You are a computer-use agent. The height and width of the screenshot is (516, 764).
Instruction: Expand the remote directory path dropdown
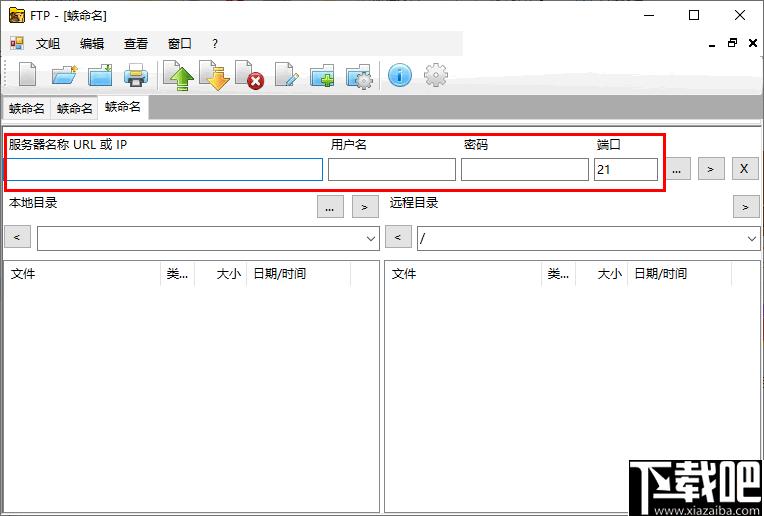pyautogui.click(x=751, y=239)
